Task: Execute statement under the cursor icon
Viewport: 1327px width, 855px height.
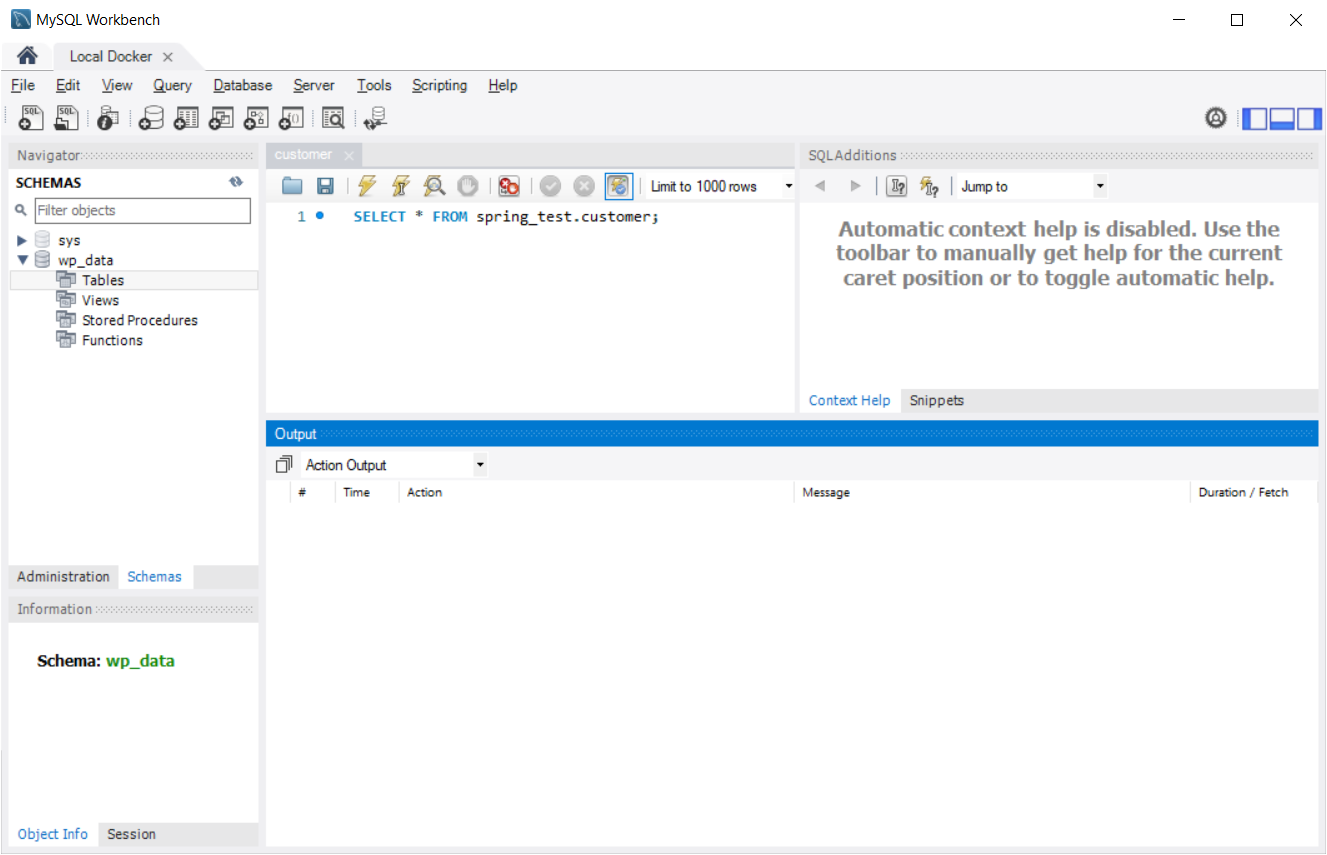Action: point(401,186)
